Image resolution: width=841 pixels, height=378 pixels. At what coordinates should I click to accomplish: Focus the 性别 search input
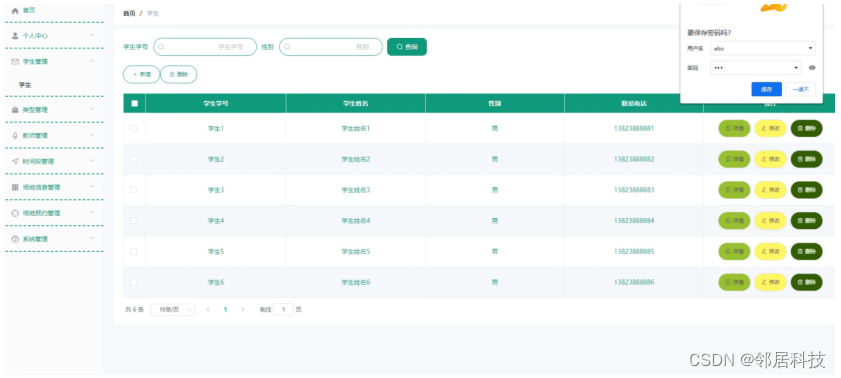[331, 47]
